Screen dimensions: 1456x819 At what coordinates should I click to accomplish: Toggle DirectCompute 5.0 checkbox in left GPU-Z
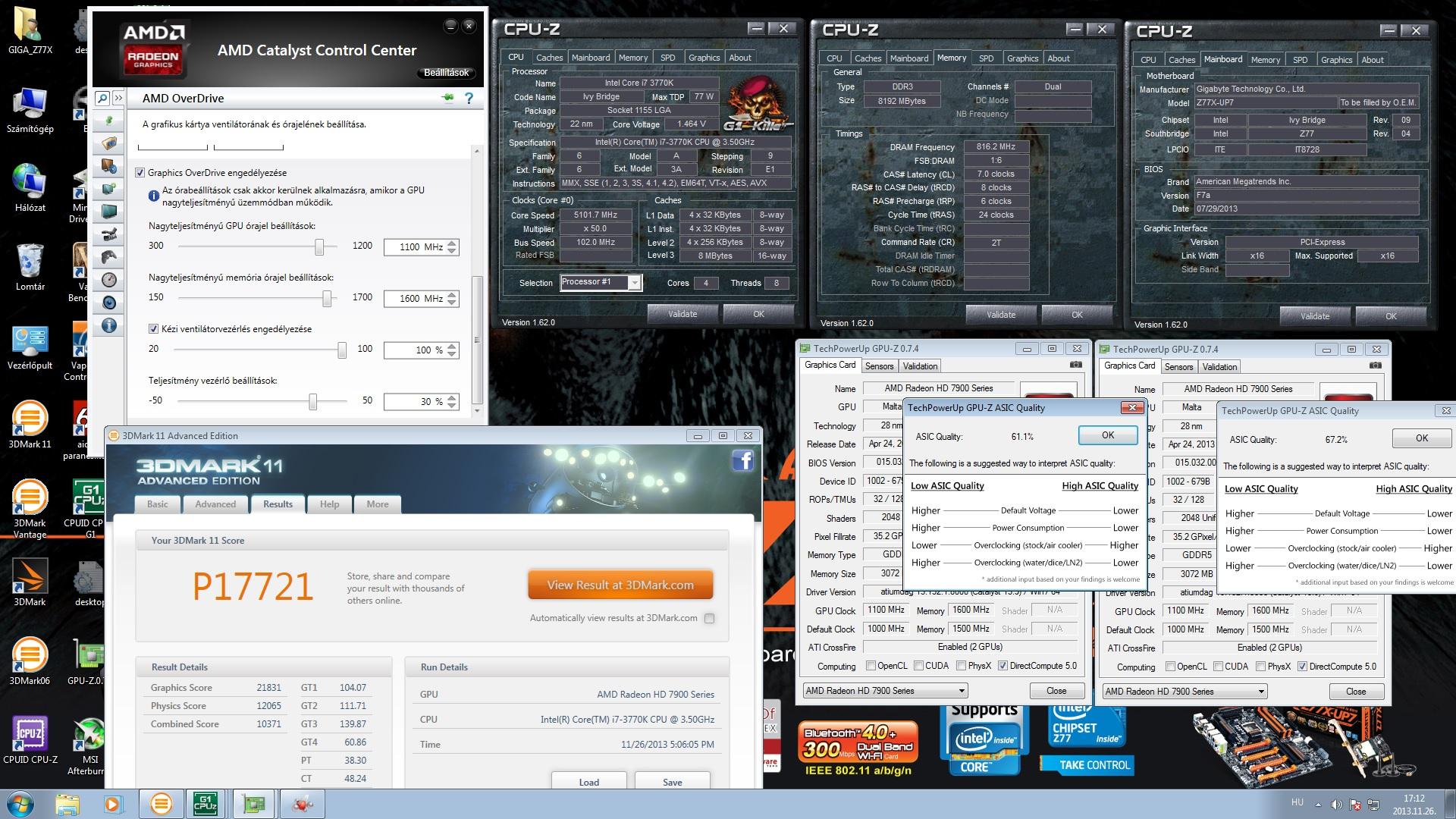point(1003,666)
